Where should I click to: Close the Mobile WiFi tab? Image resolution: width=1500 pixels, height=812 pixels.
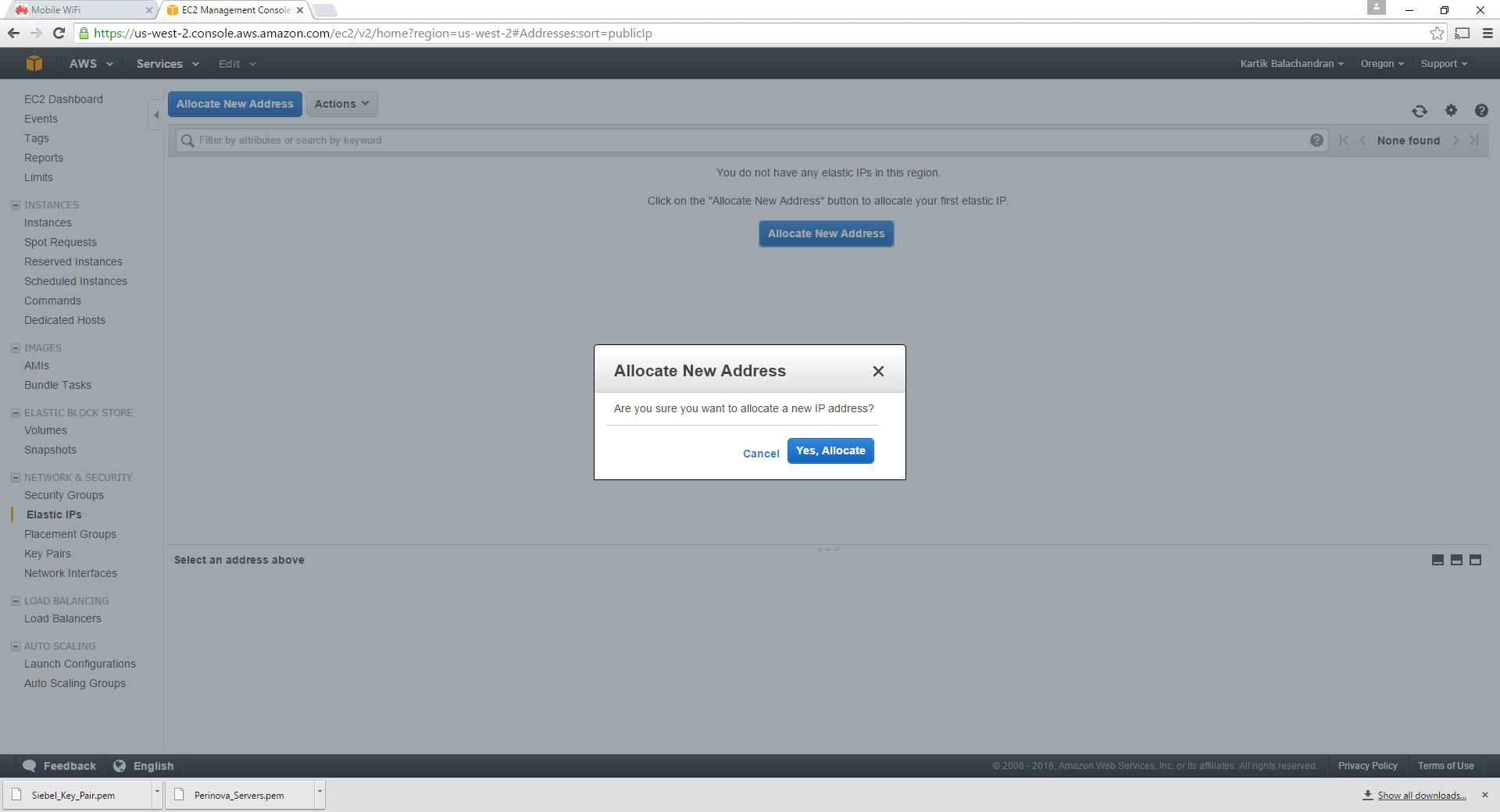tap(148, 10)
